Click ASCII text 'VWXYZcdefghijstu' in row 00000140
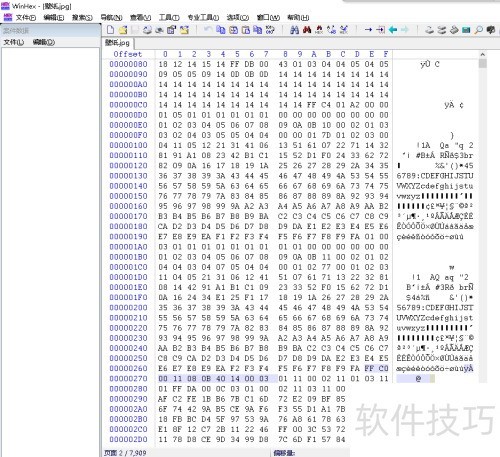The height and width of the screenshot is (457, 500). coord(435,186)
